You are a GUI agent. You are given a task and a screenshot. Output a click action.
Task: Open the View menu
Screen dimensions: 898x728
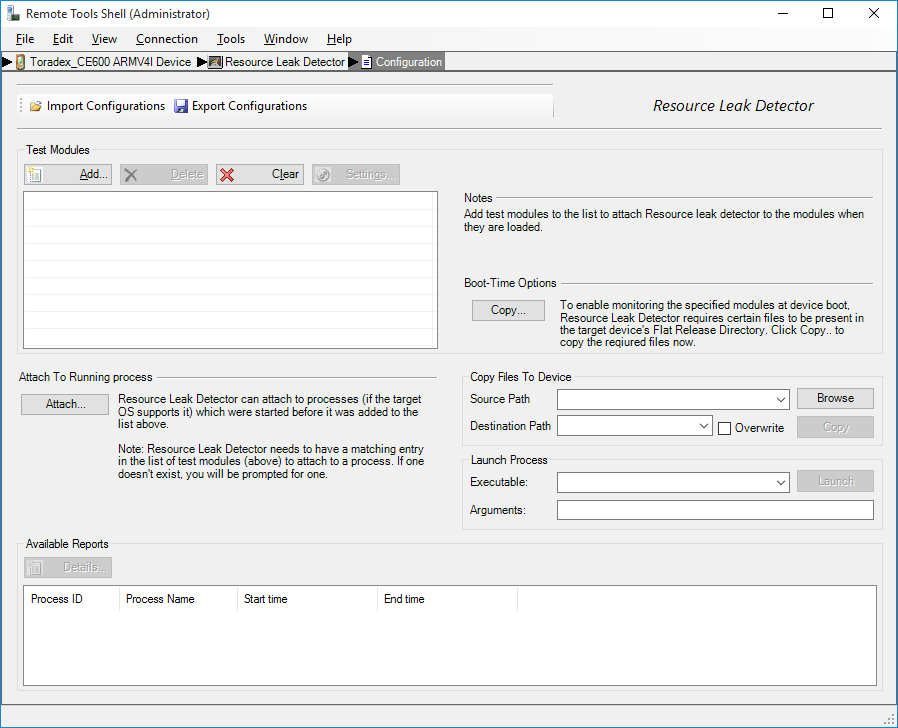pyautogui.click(x=104, y=39)
